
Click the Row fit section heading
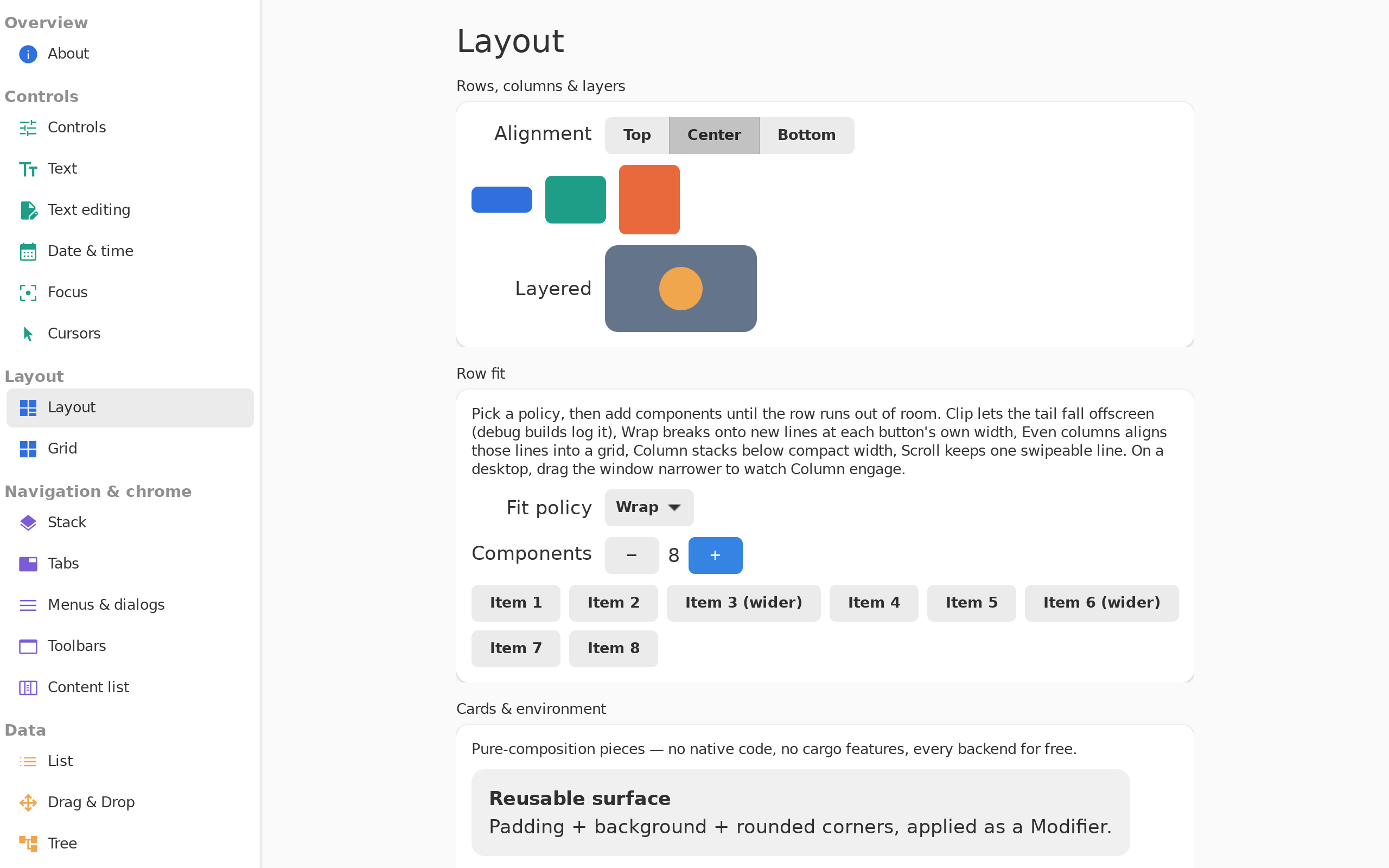click(x=480, y=374)
